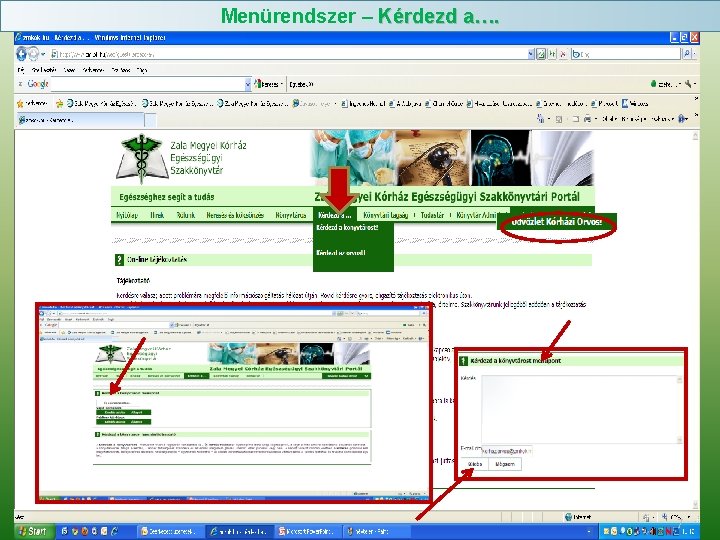
Task: Switch to Microsoft PowerPoint taskbar window
Action: [309, 531]
